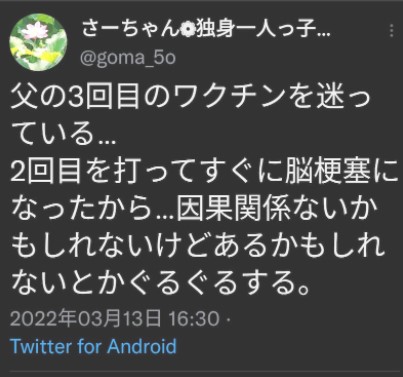Open the lotus flower profile avatar

coord(38,42)
